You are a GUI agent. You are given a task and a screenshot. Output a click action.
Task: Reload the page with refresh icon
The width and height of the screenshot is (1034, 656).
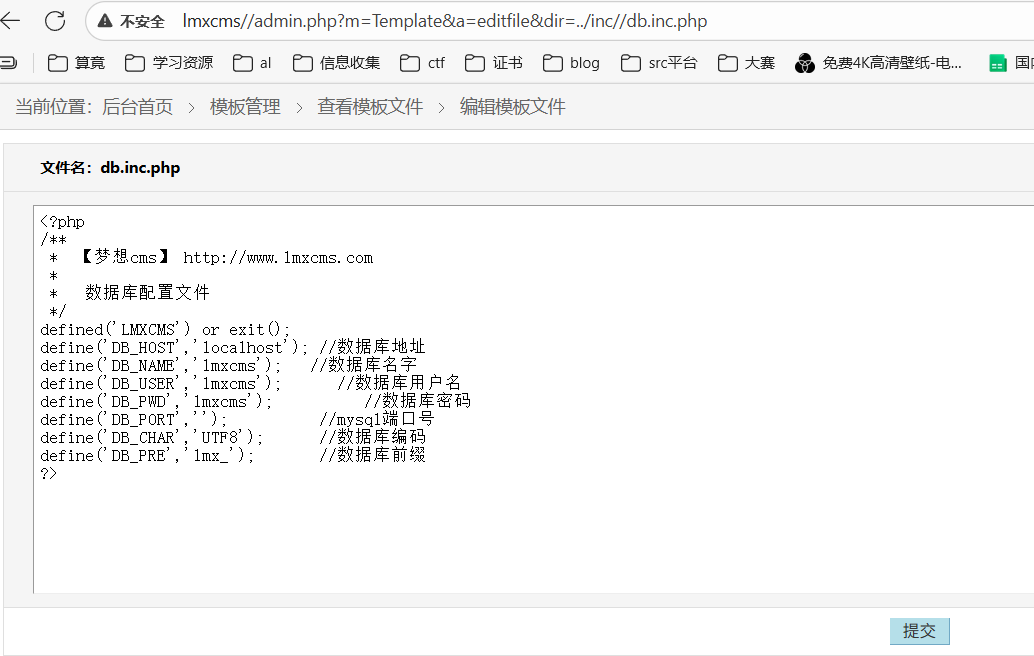click(55, 21)
